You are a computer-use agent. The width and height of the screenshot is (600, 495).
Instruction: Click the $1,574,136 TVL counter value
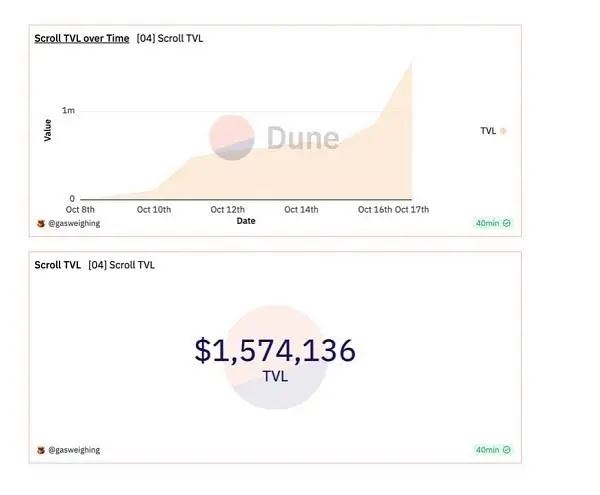[275, 350]
